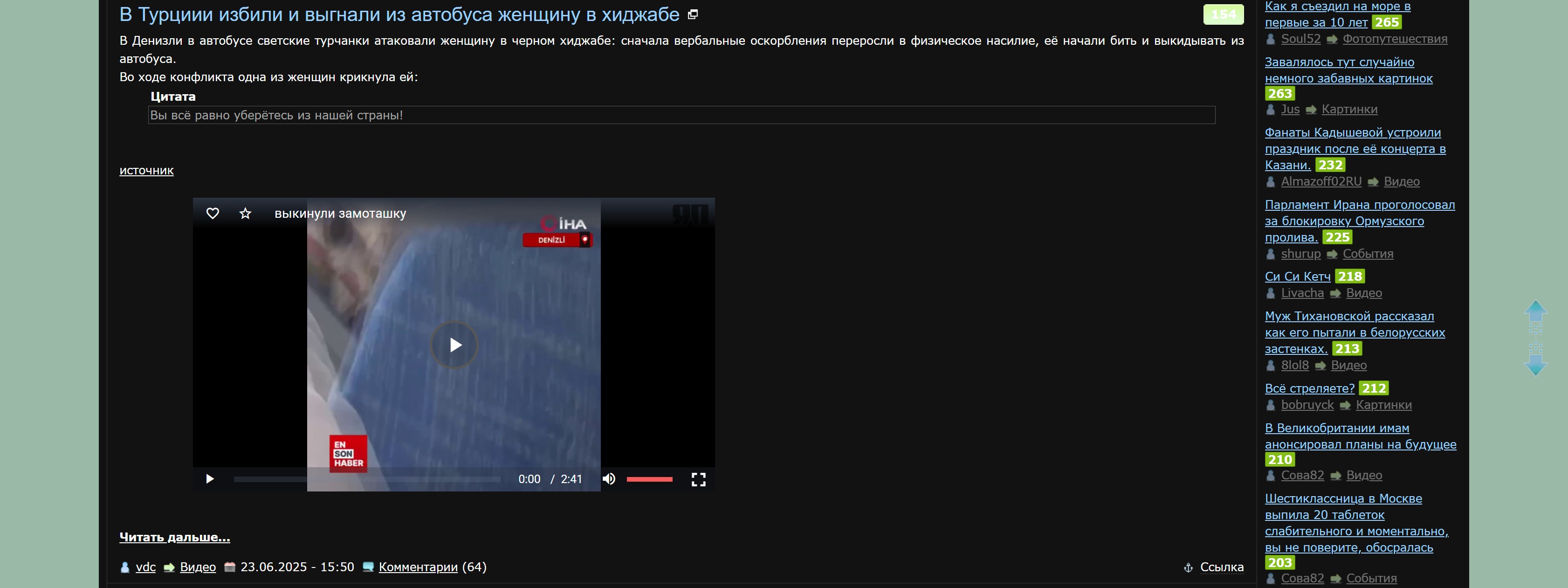Open the Картинки category next to bobruyck
Image resolution: width=1568 pixels, height=588 pixels.
coord(1384,405)
